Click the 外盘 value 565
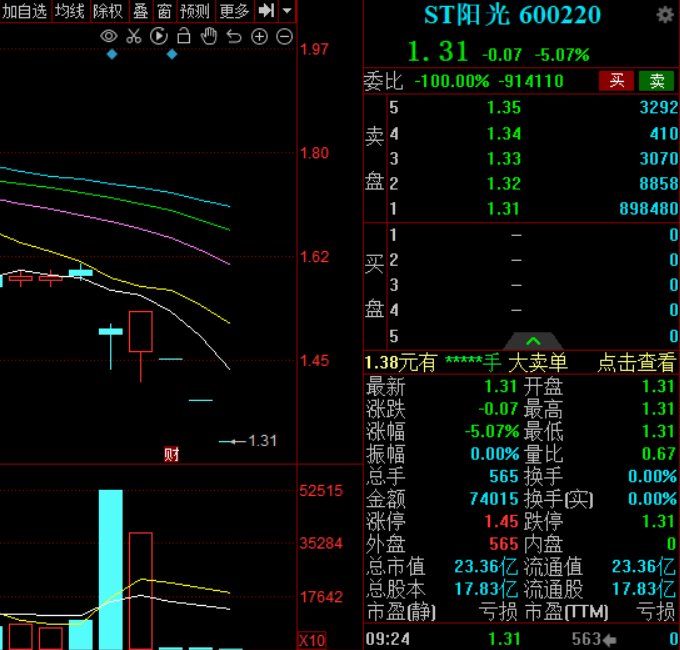Image resolution: width=680 pixels, height=650 pixels. pos(503,544)
